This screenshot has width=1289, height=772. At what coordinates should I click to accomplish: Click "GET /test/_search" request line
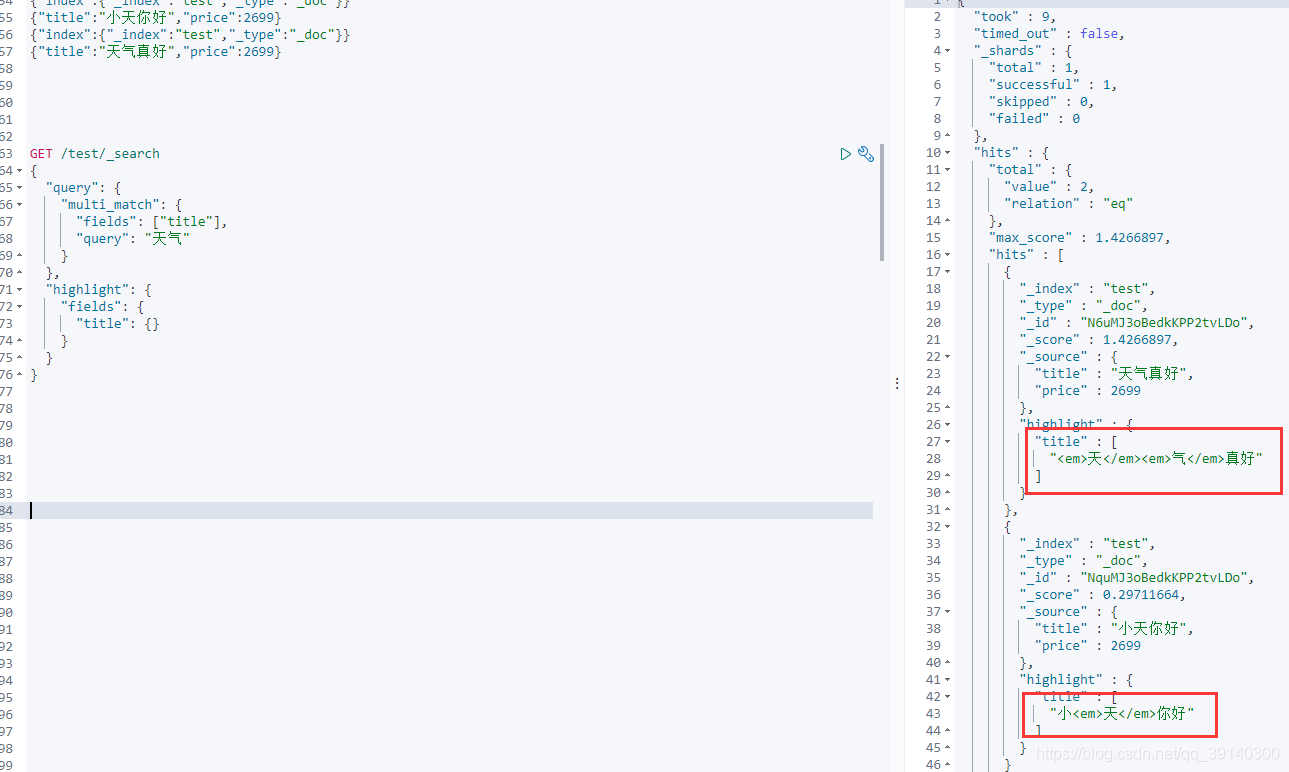tap(95, 154)
